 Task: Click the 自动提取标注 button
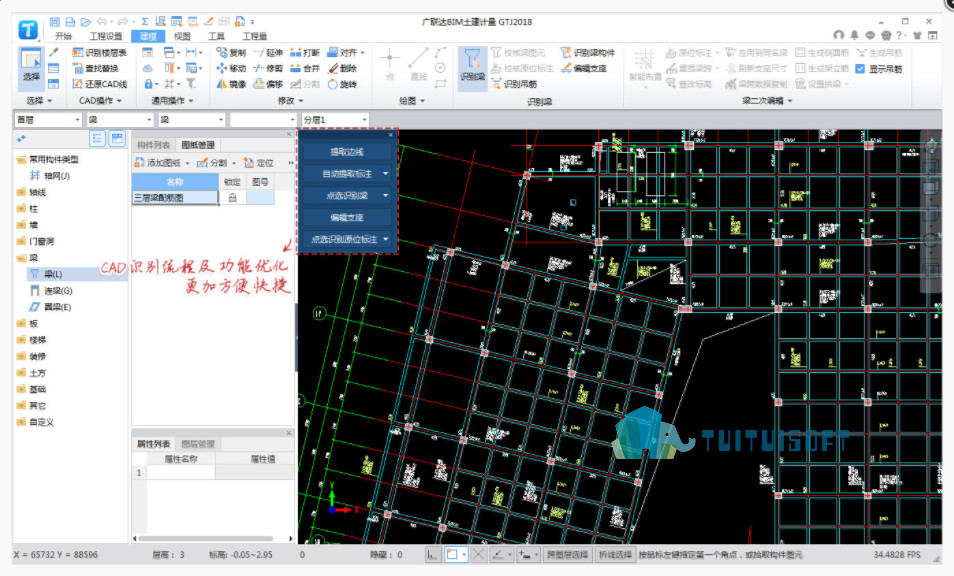[347, 174]
